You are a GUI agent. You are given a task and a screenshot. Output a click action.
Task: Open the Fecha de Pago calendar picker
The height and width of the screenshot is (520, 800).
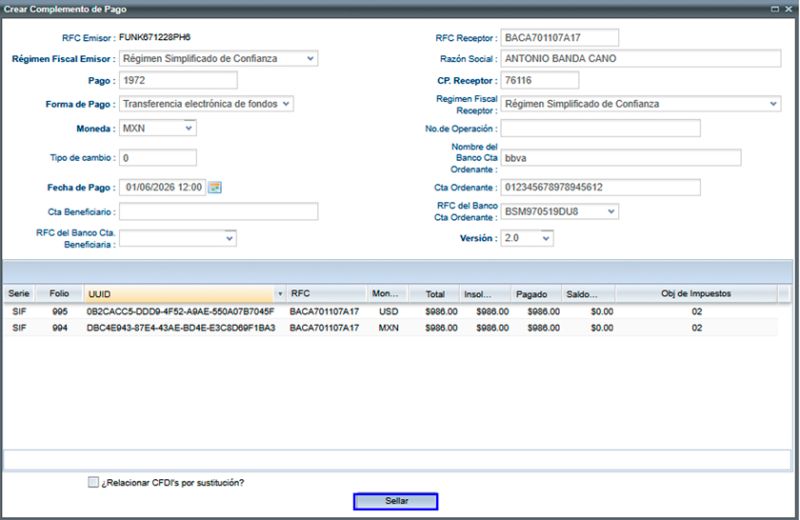coord(215,187)
